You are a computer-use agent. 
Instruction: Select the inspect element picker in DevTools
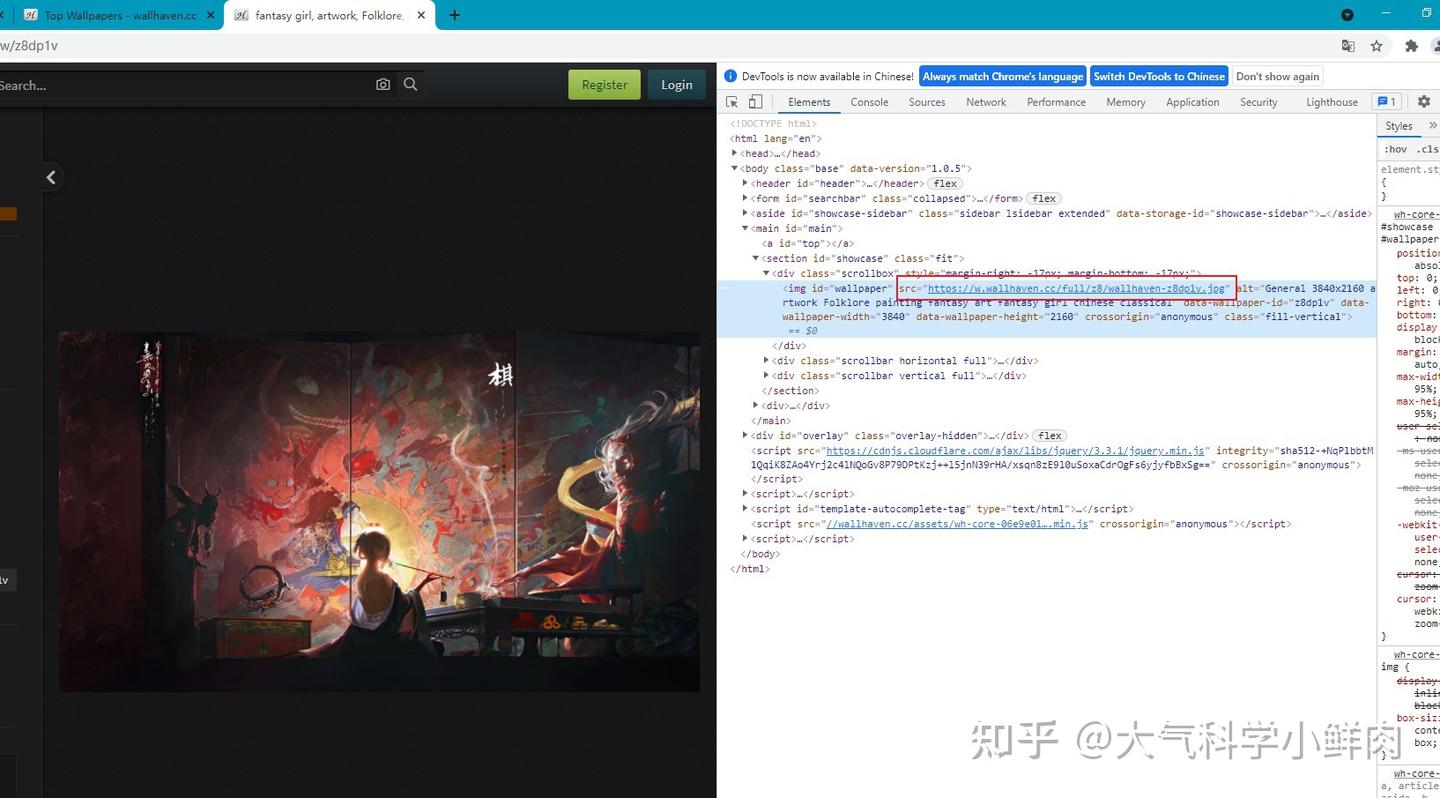(731, 101)
